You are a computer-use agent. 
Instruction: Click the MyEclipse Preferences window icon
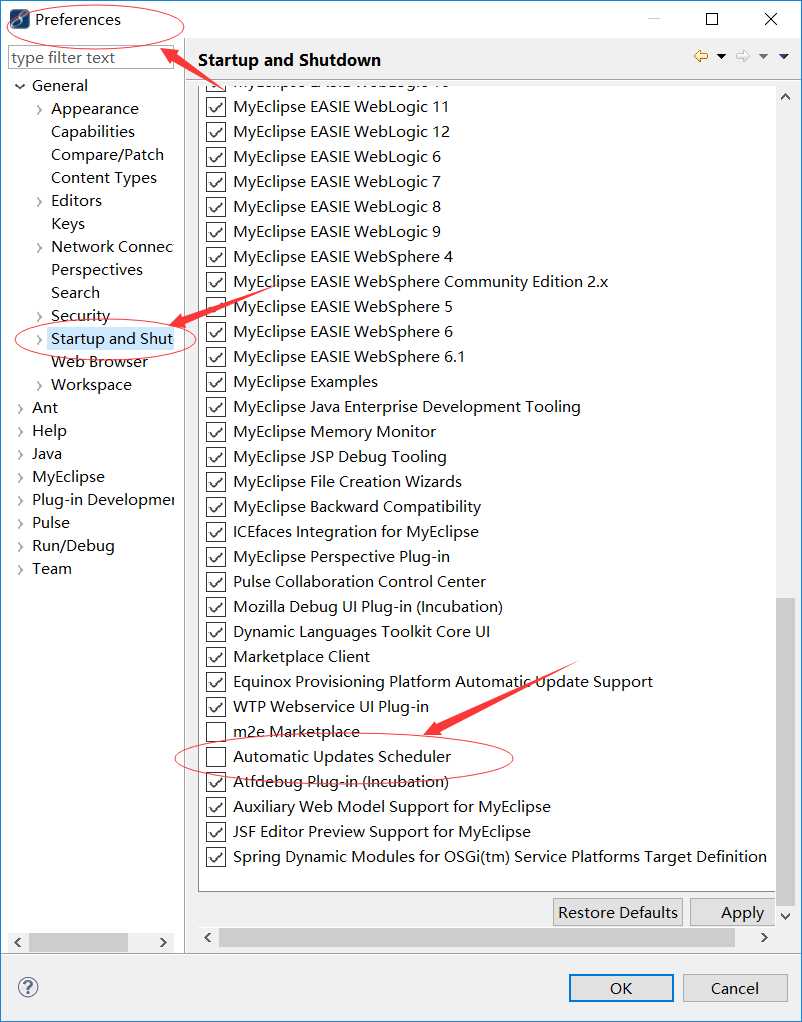pos(20,20)
